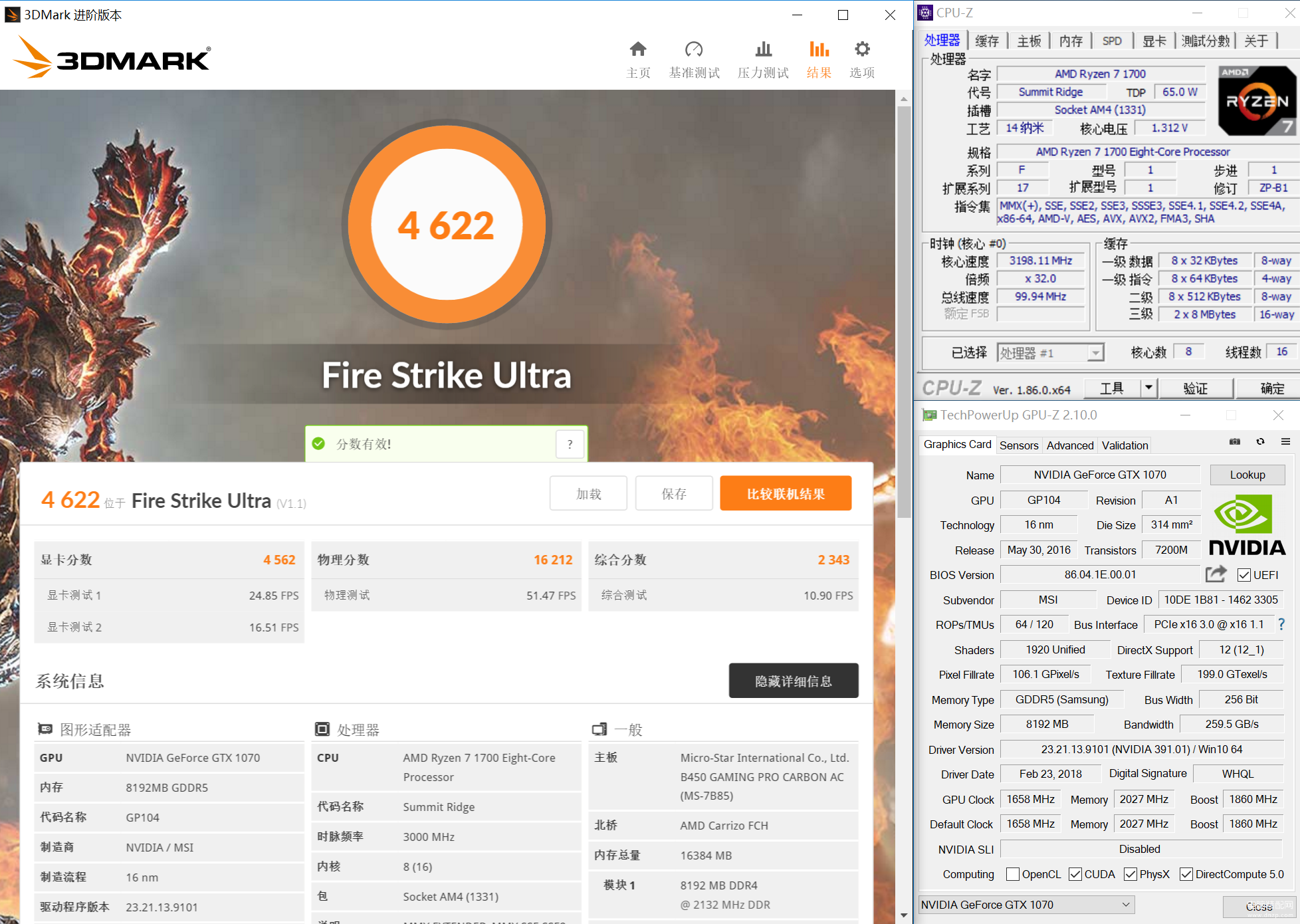Click the GPU-Z BIOS export share icon
This screenshot has height=924, width=1300.
[x=1216, y=574]
